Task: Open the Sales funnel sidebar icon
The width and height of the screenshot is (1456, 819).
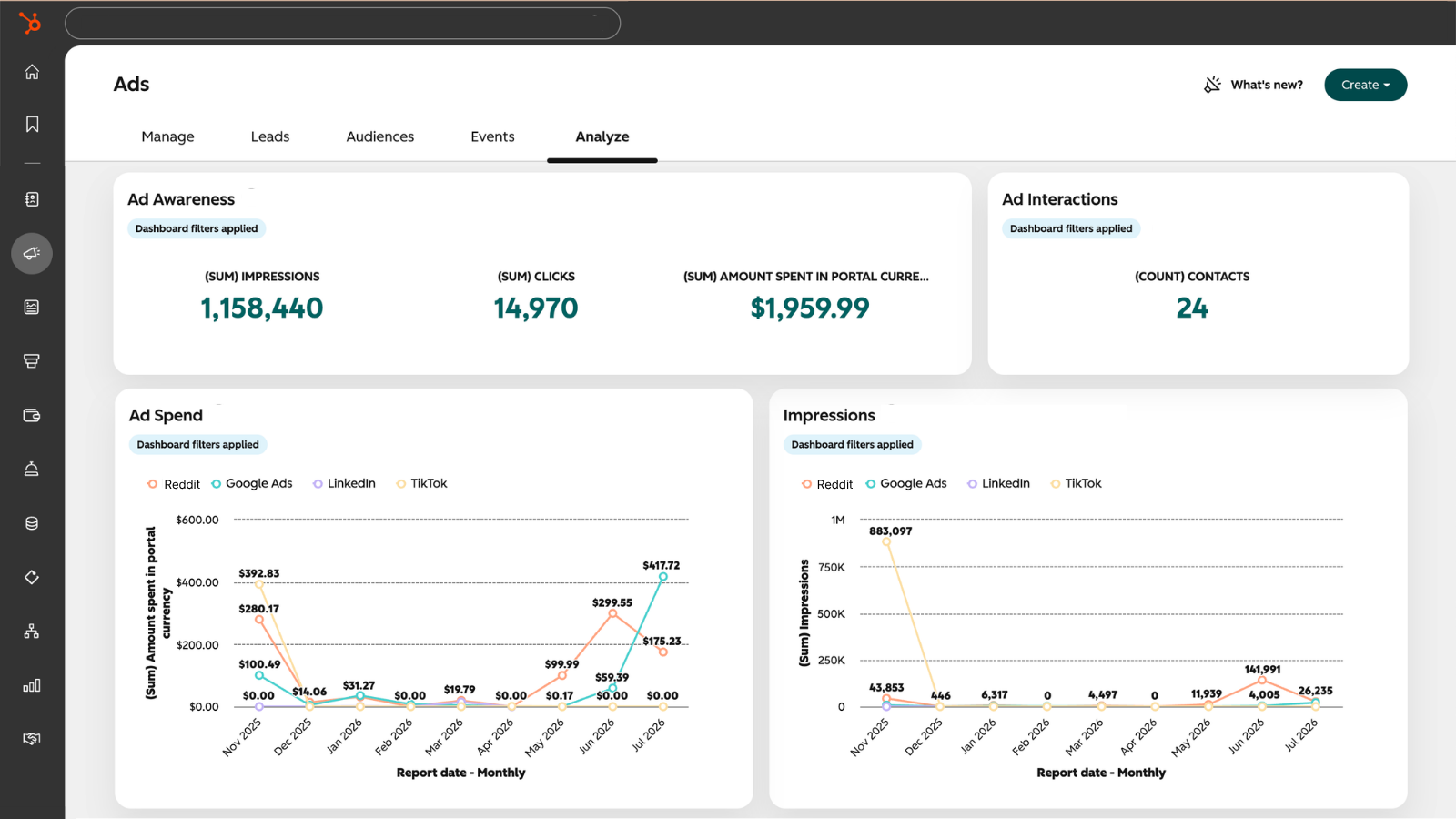Action: pos(32,361)
